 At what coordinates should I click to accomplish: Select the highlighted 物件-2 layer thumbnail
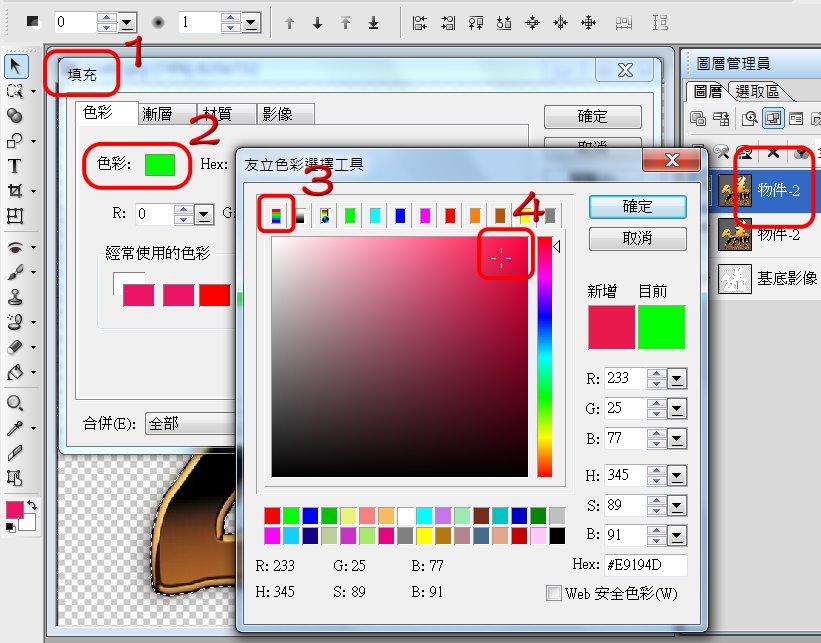click(x=734, y=190)
